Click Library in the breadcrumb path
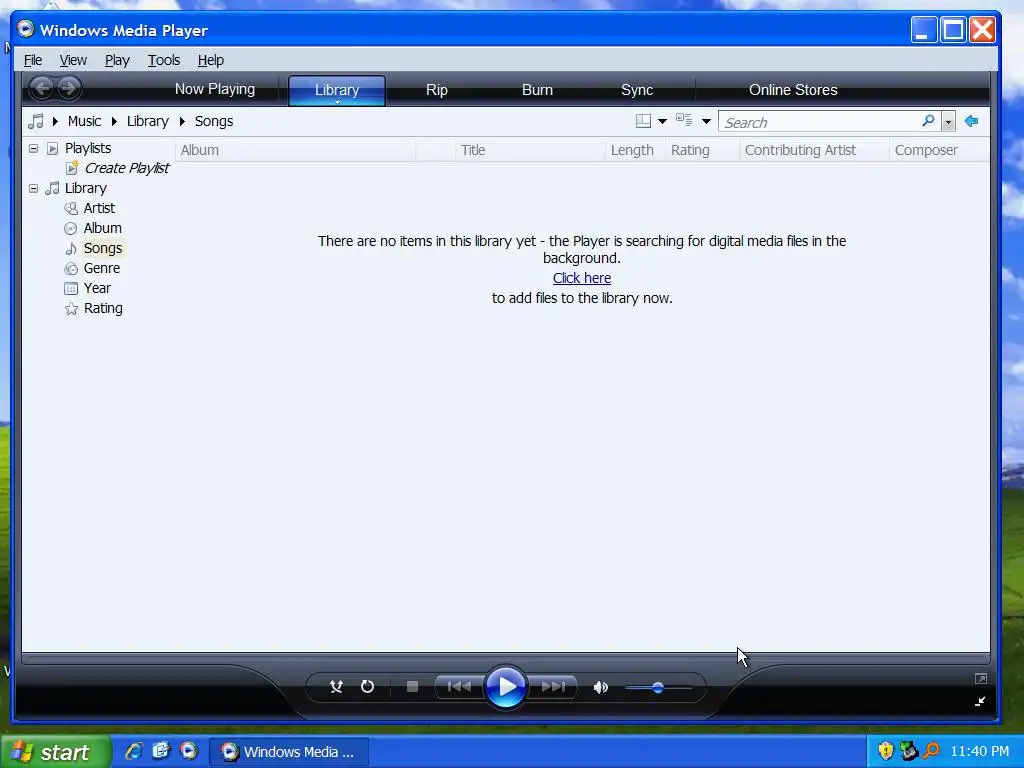The width and height of the screenshot is (1024, 768). point(148,121)
